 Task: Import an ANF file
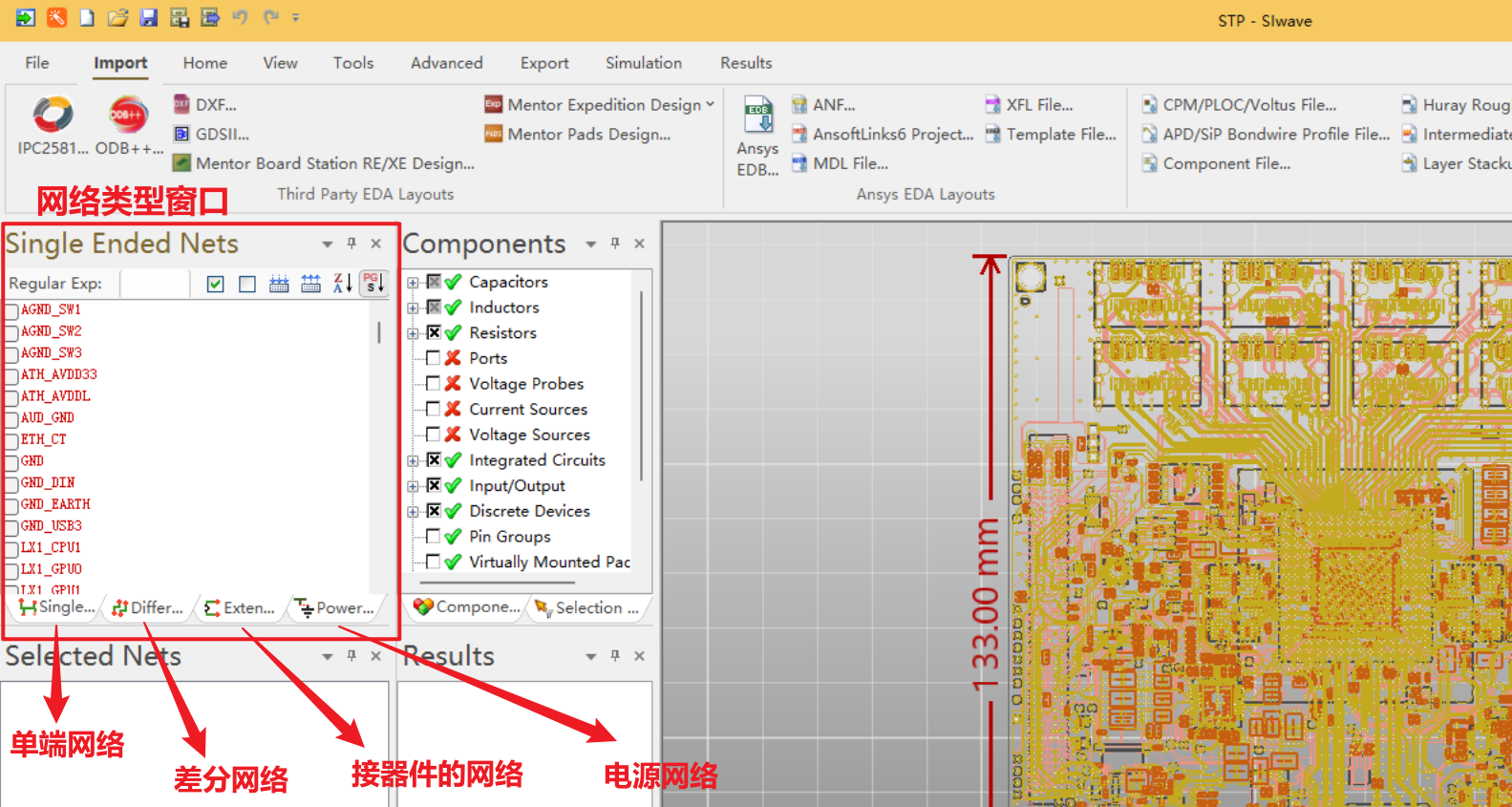point(823,104)
